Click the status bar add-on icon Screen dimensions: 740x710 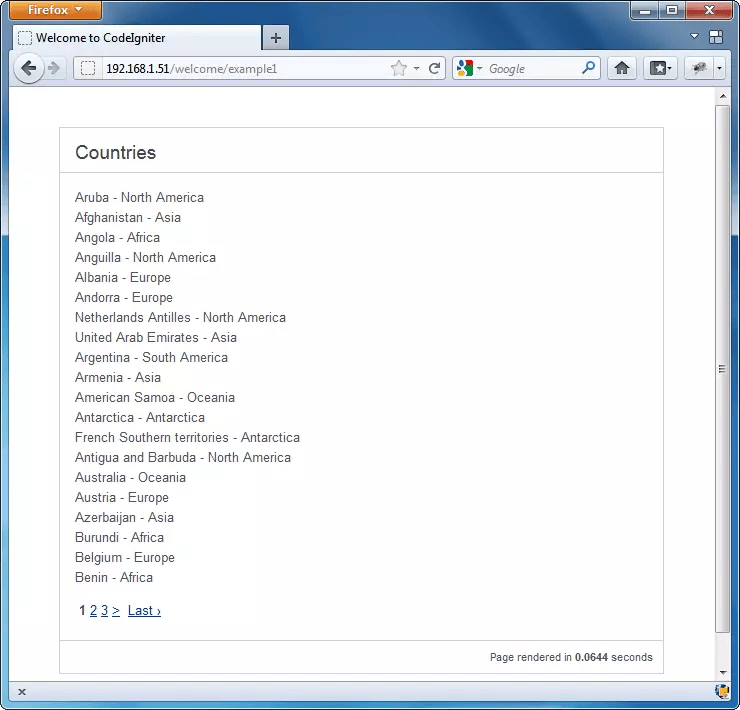[722, 692]
